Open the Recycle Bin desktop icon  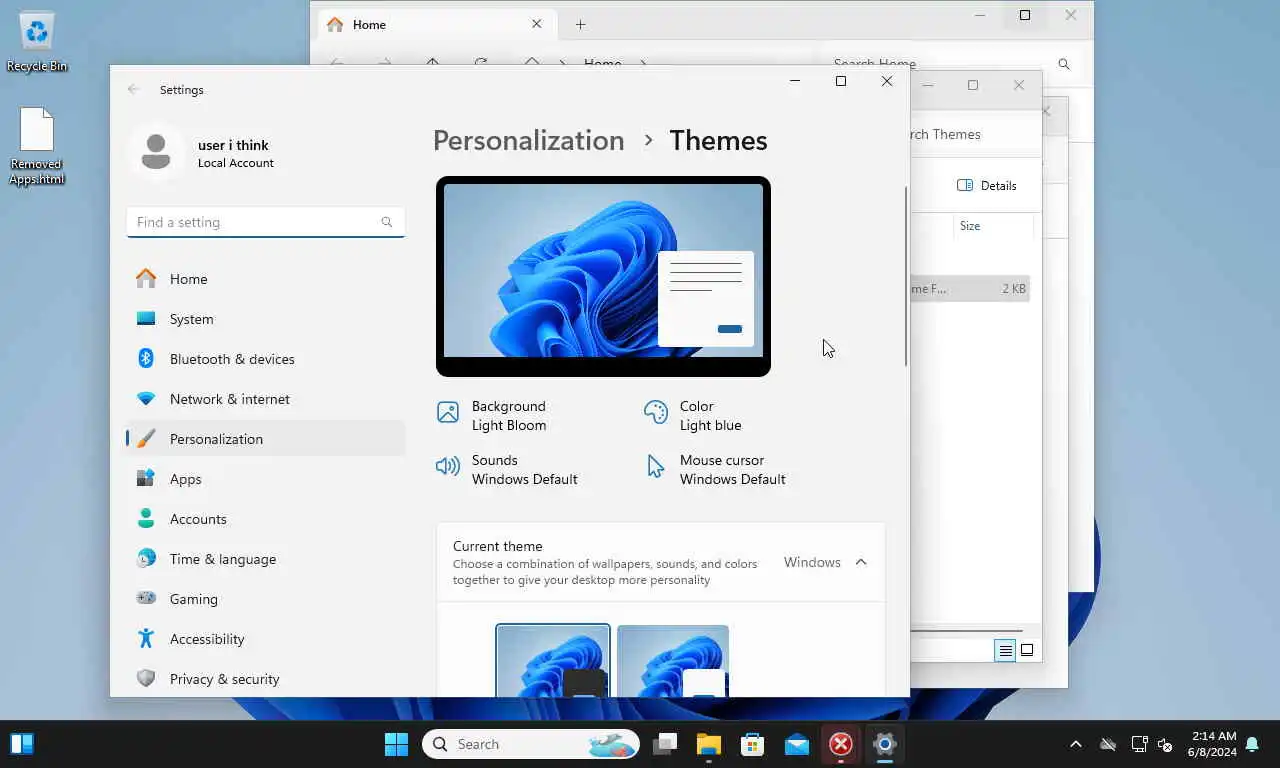[x=37, y=42]
